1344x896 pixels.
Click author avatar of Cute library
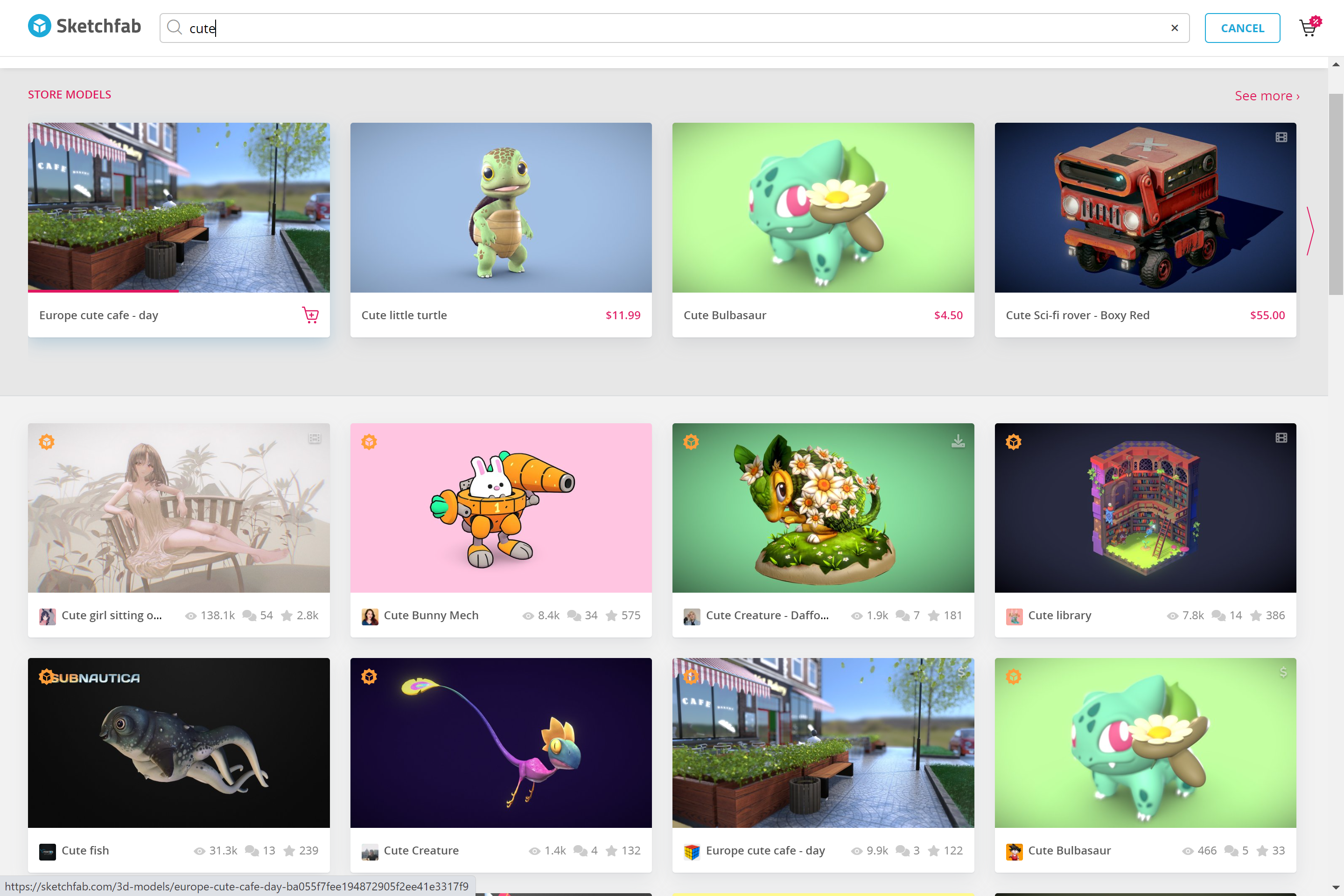[1014, 616]
